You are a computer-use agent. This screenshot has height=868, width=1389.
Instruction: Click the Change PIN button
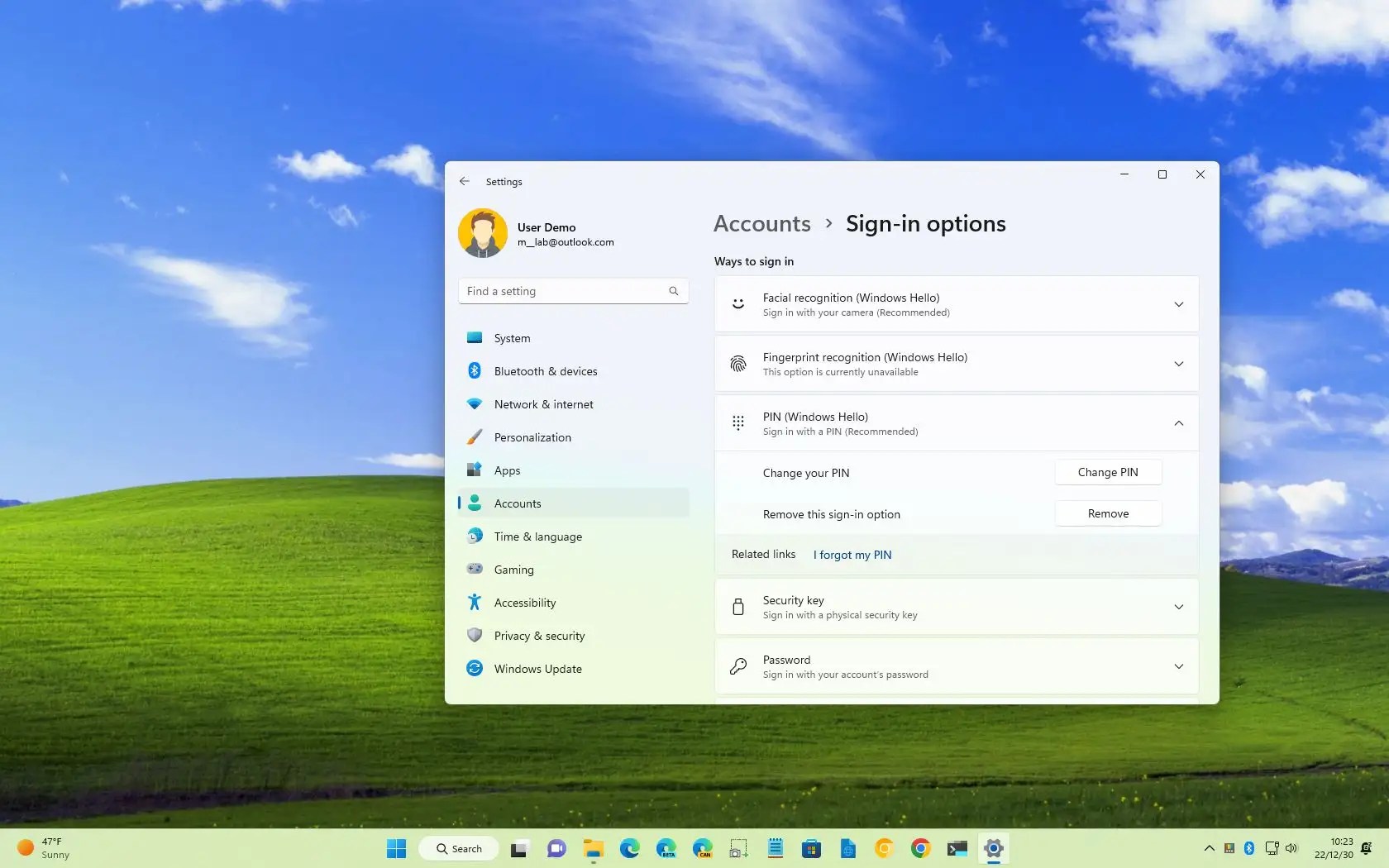[x=1108, y=472]
